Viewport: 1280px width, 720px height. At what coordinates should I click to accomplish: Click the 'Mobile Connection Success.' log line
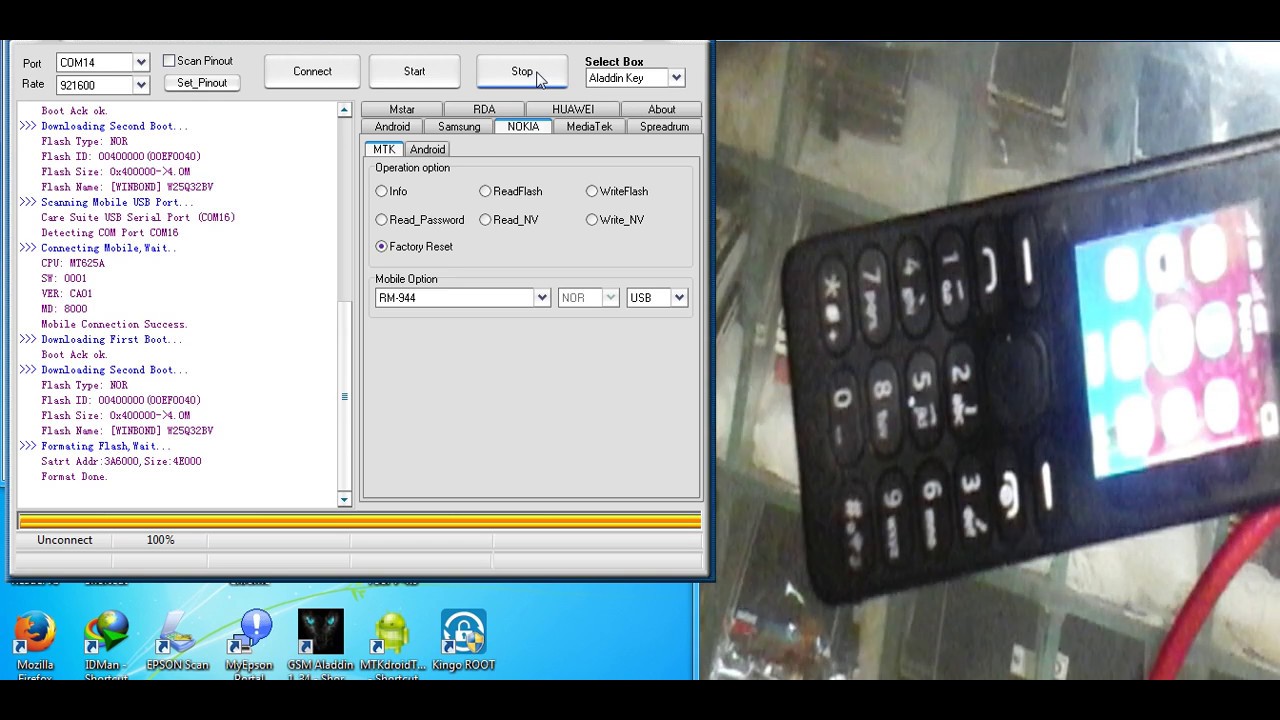(x=114, y=324)
